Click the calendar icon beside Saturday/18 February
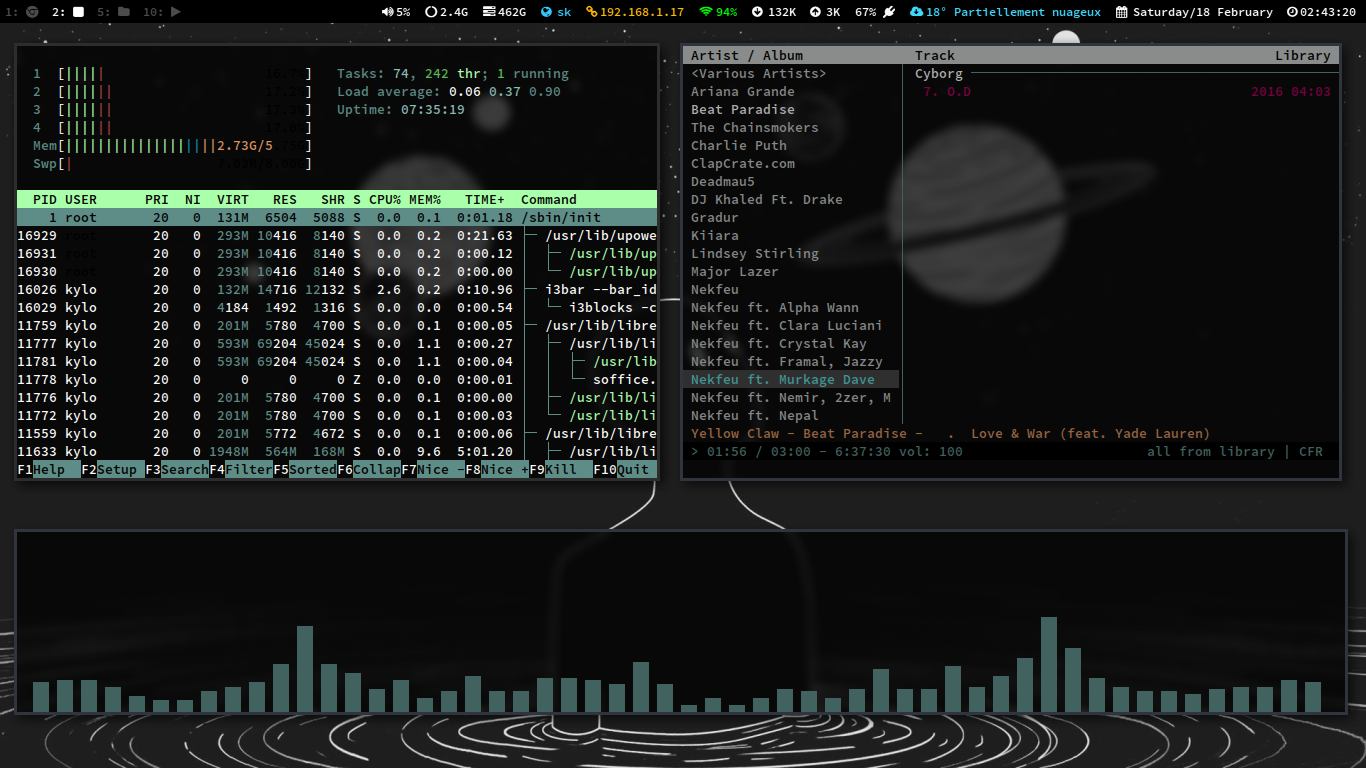Viewport: 1366px width, 768px height. click(x=1122, y=12)
